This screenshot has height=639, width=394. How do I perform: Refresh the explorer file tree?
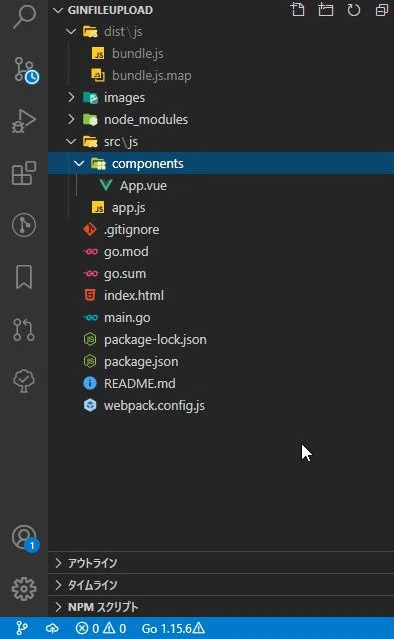[x=354, y=10]
